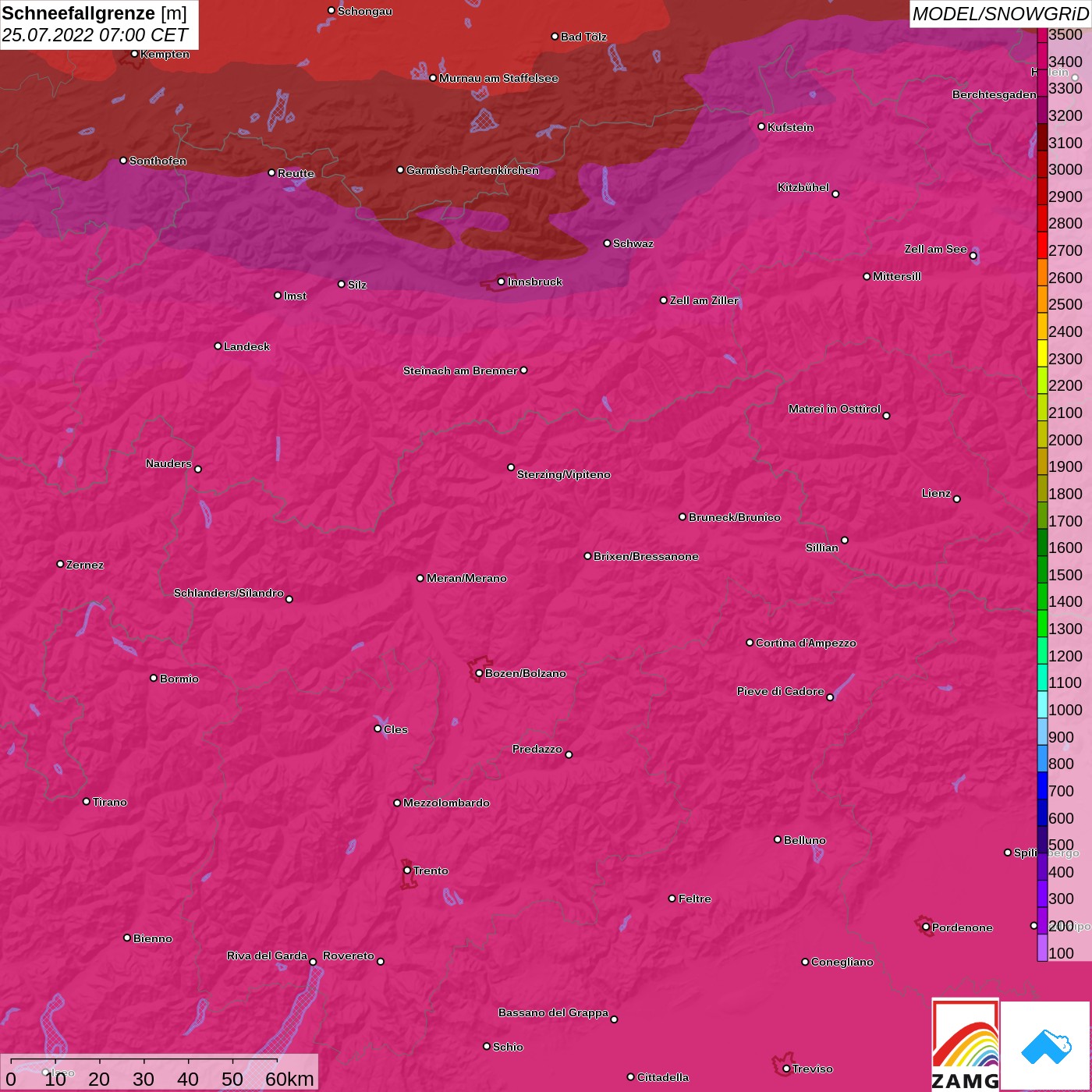Click the Garmisch-Partenkirchen marker dot
1092x1092 pixels.
400,170
